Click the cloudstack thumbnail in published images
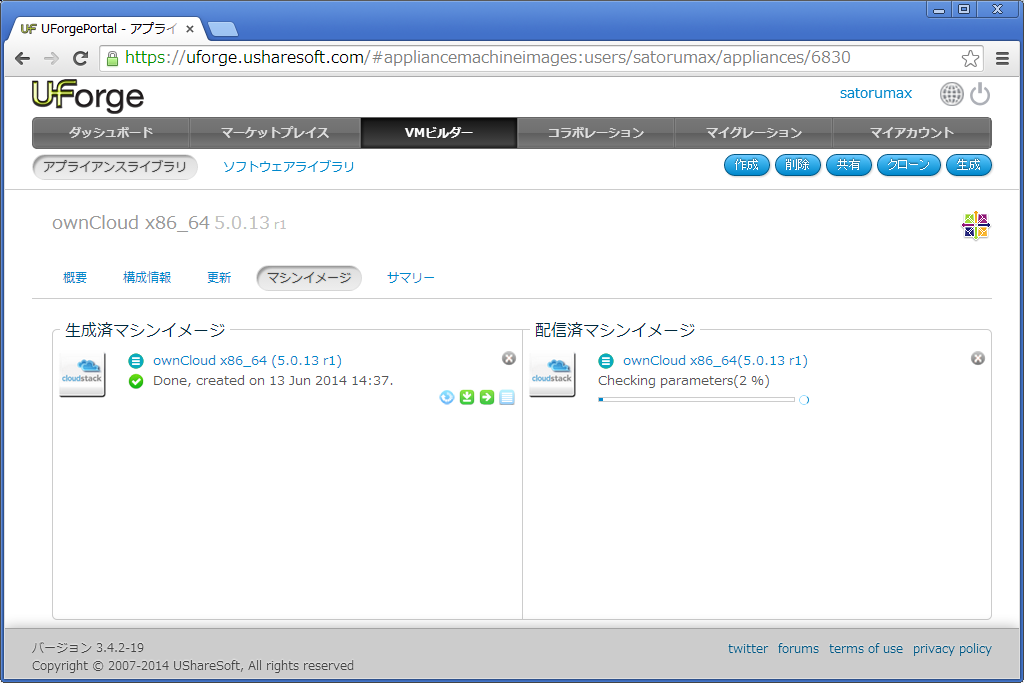This screenshot has width=1024, height=683. [552, 374]
